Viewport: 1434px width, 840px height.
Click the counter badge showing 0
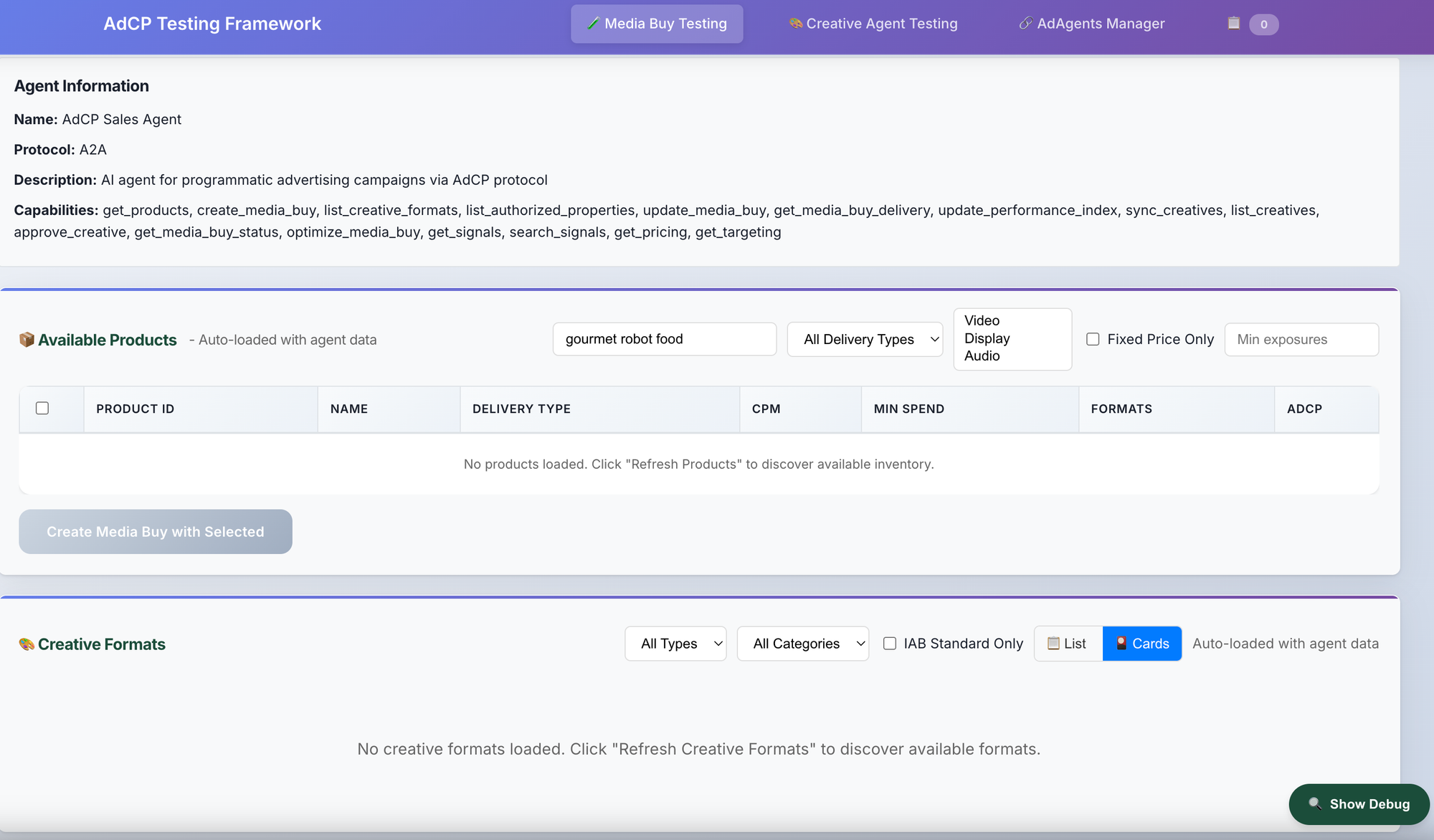[x=1263, y=24]
